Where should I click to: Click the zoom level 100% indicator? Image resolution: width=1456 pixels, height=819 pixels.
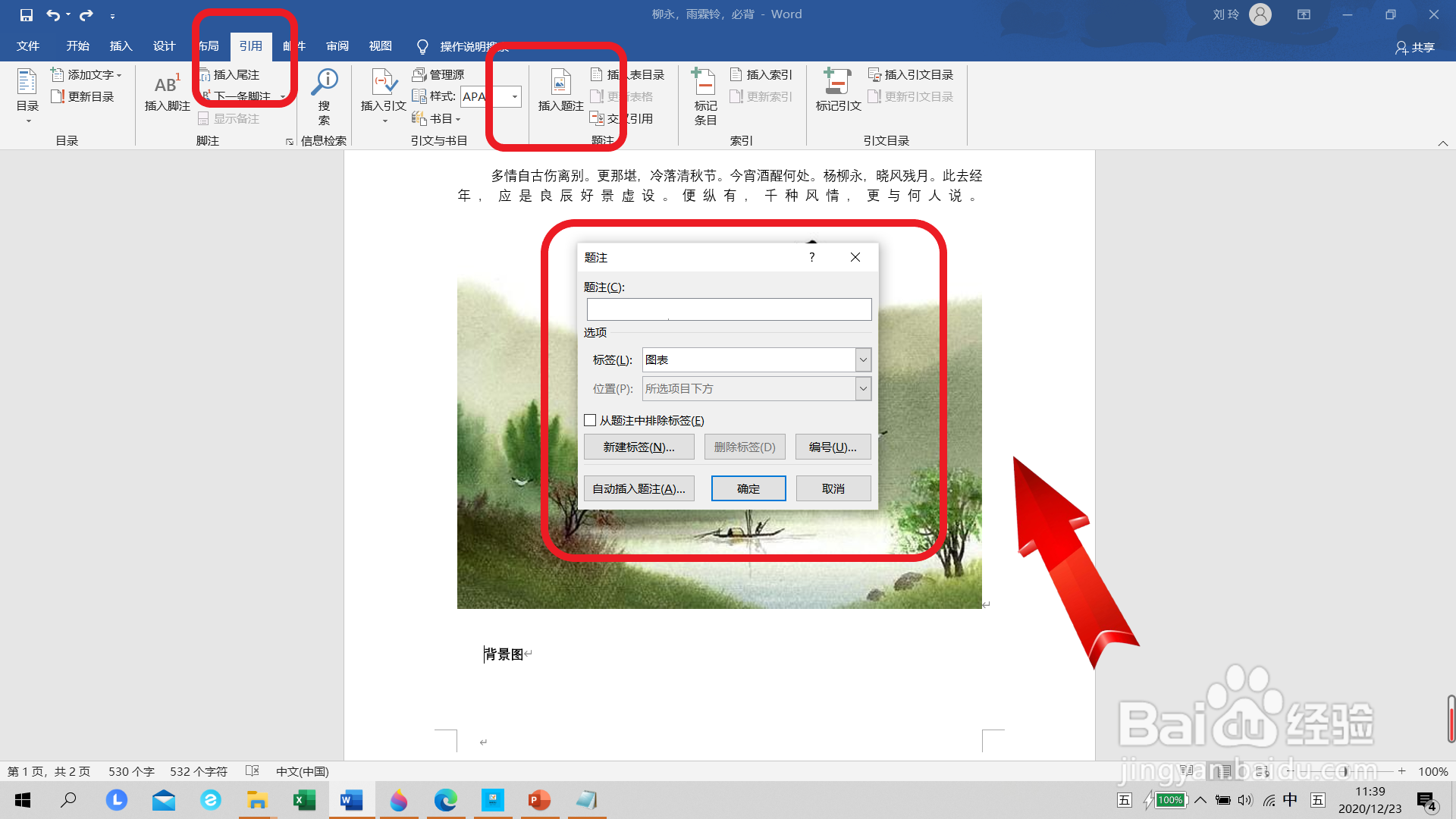pos(1432,771)
